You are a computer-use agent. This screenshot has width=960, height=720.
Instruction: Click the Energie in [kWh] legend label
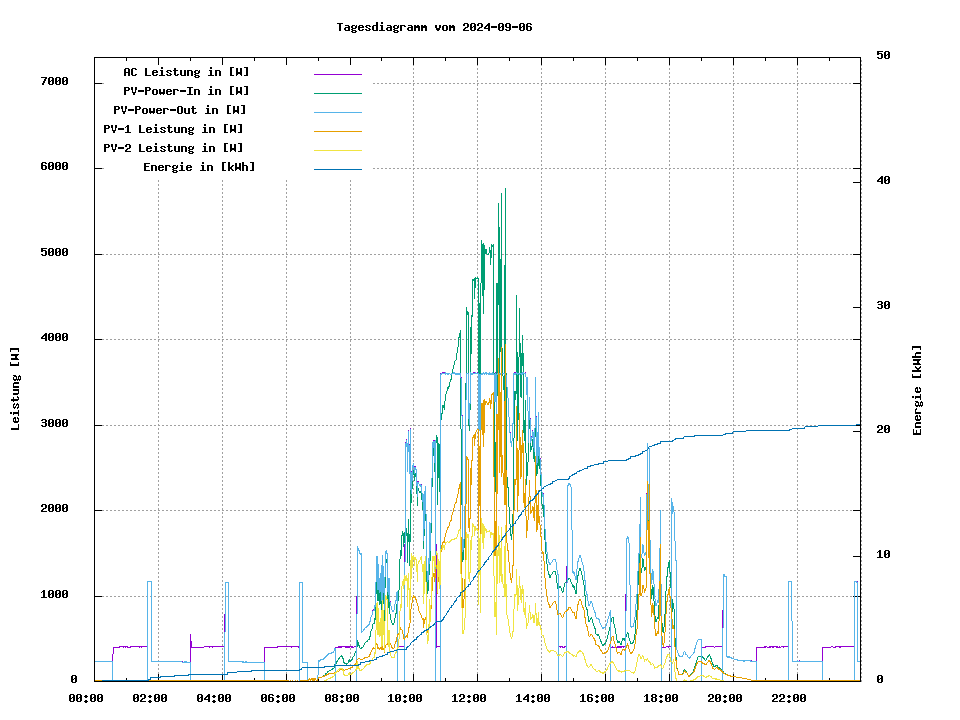pos(199,167)
